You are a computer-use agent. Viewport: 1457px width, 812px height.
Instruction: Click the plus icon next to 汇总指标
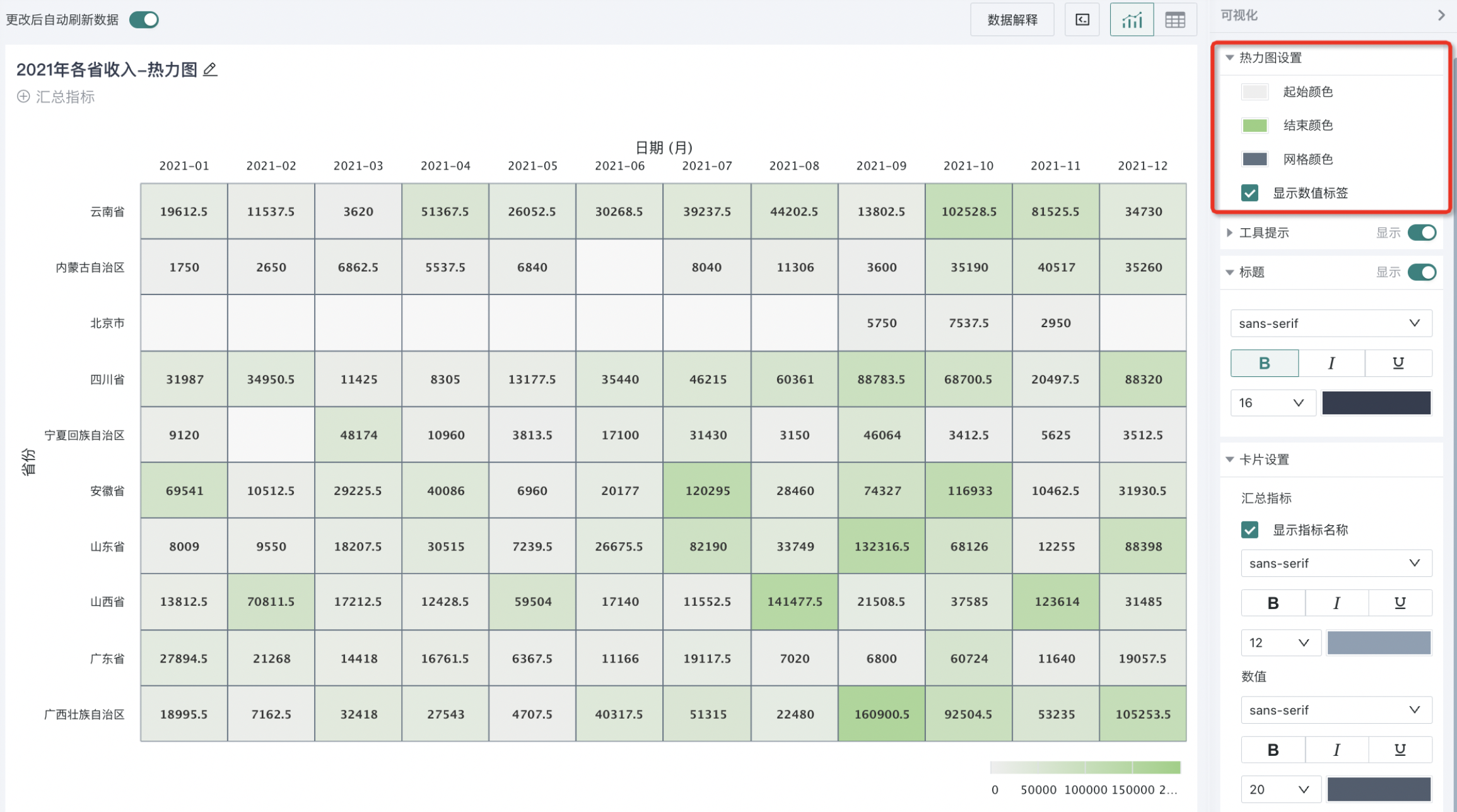[23, 96]
